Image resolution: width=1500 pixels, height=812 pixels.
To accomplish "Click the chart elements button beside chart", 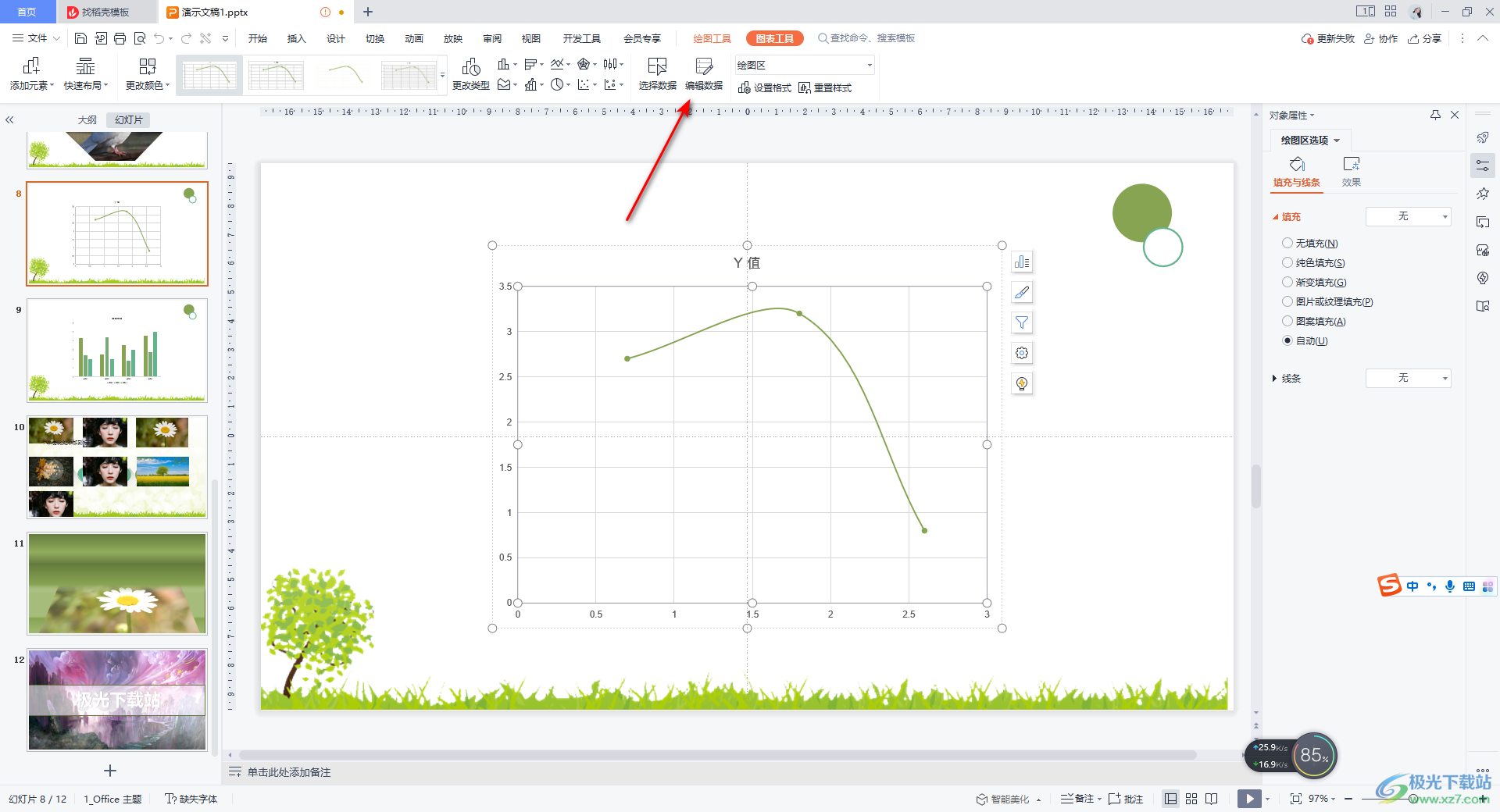I will [1022, 262].
